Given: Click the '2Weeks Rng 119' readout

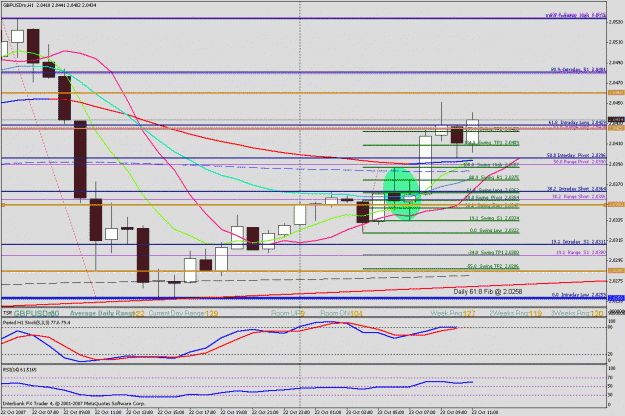Looking at the screenshot, I should coord(515,314).
